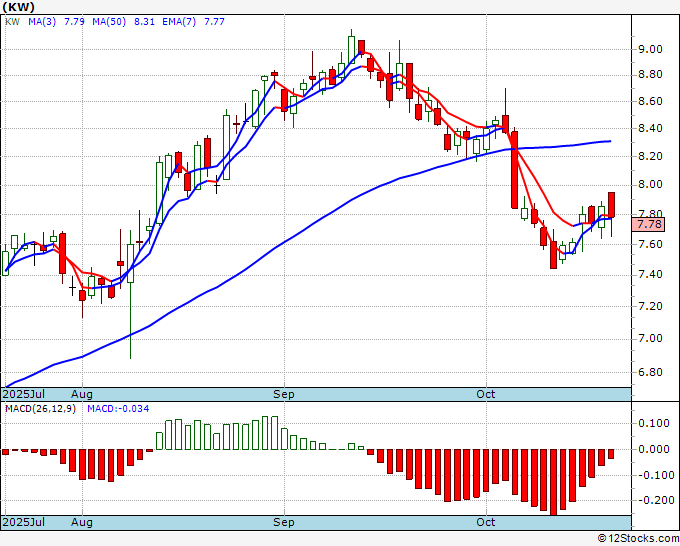
Task: Click the (KW) ticker title
Action: [x=18, y=7]
